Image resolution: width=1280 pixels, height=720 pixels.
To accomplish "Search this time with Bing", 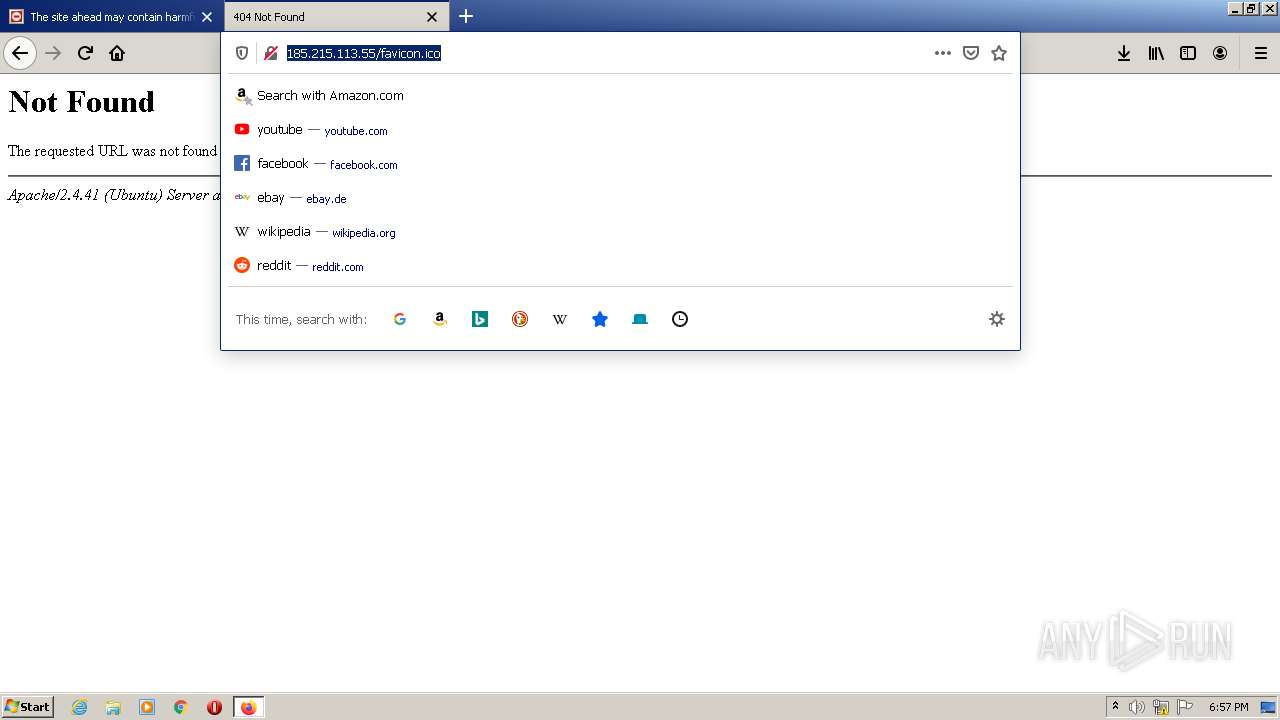I will click(480, 319).
